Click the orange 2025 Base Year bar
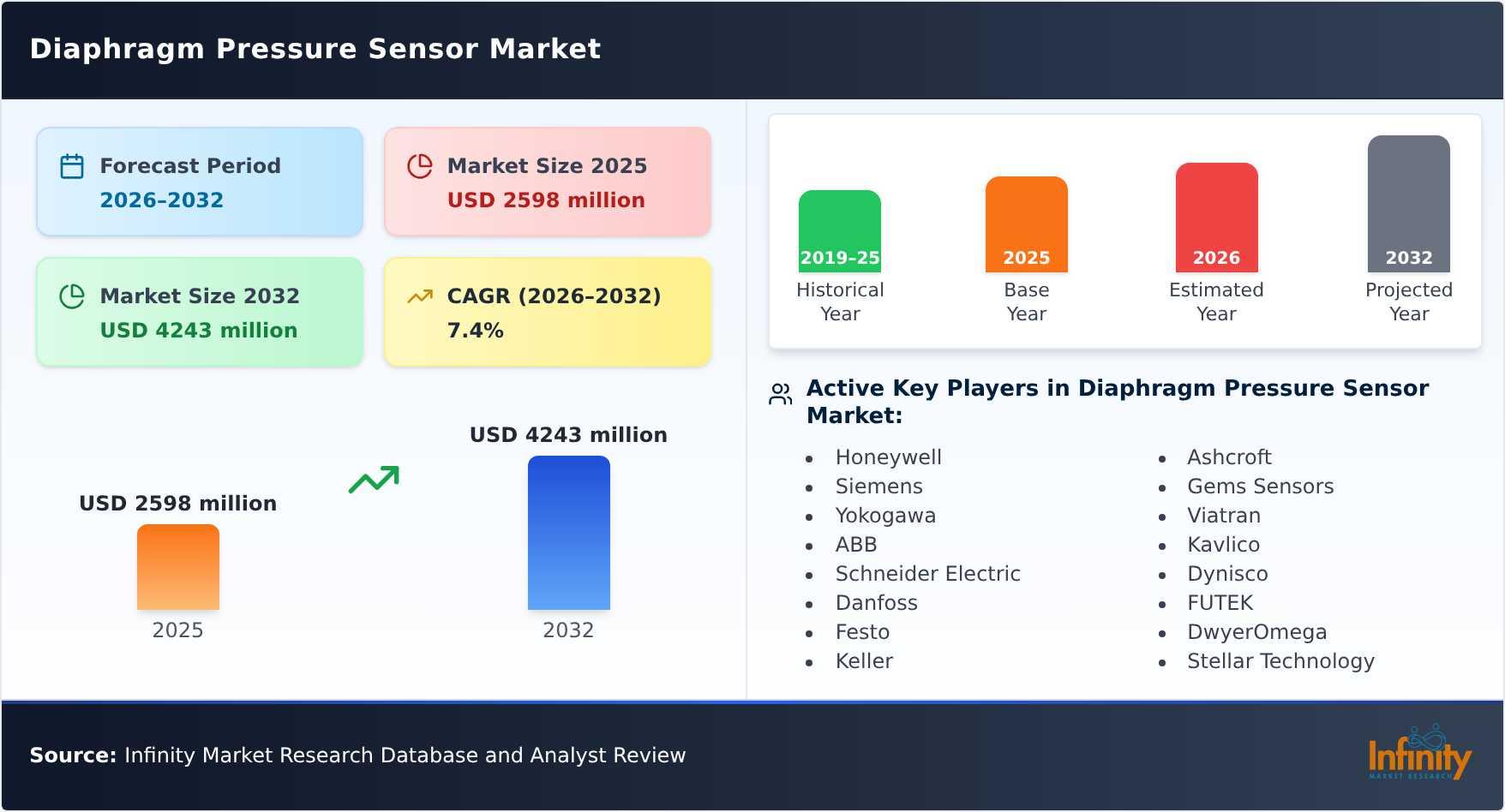Viewport: 1505px width, 812px height. point(1027,224)
